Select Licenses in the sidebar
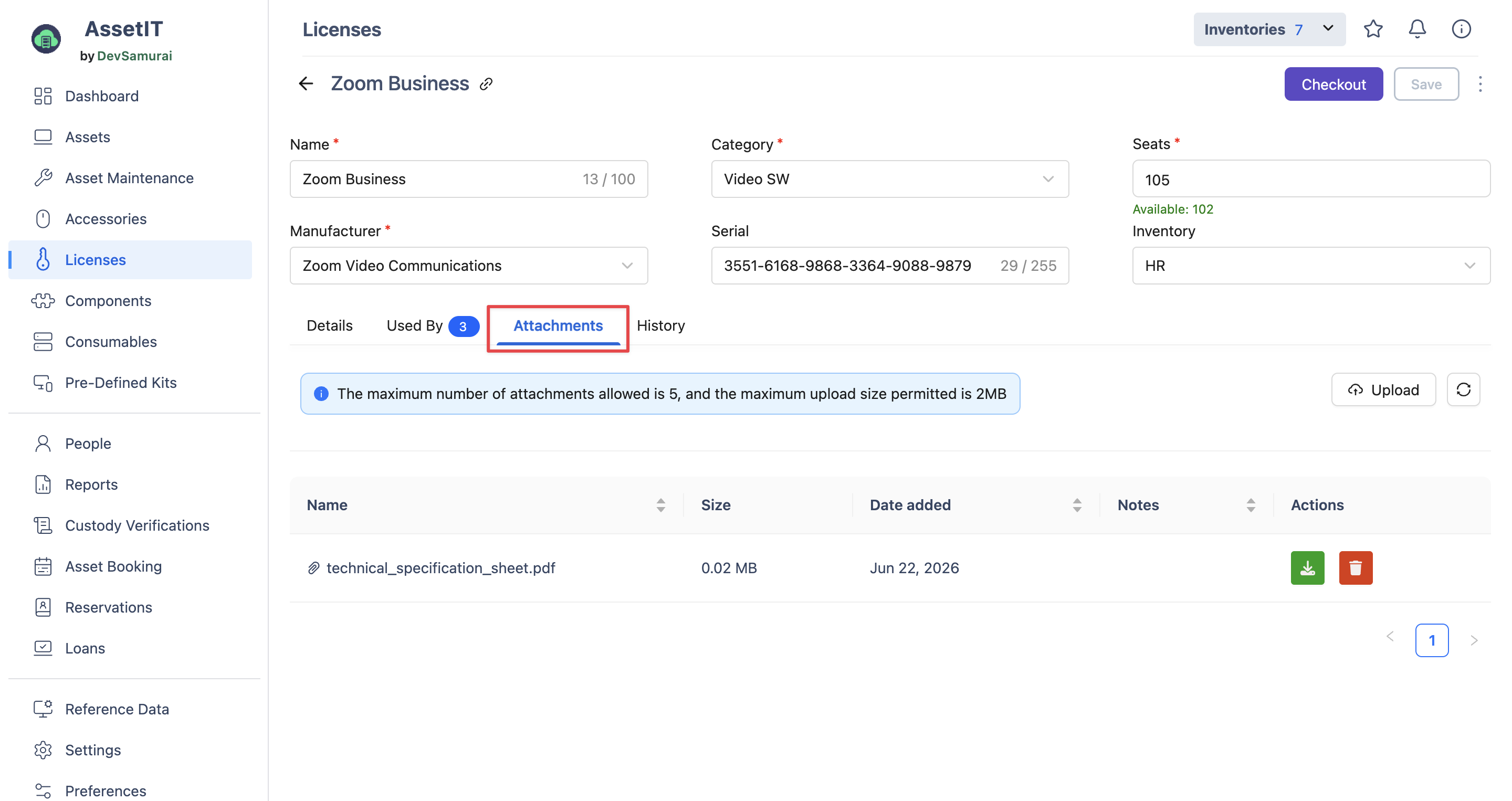This screenshot has width=1512, height=801. [x=130, y=259]
